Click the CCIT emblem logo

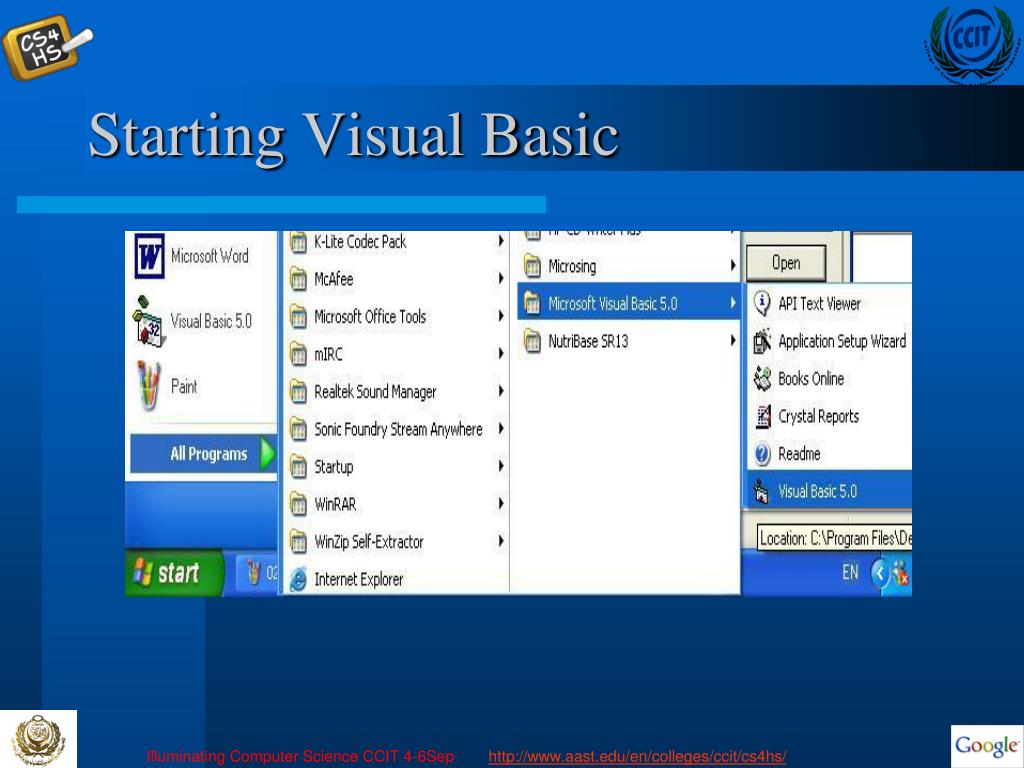(972, 44)
